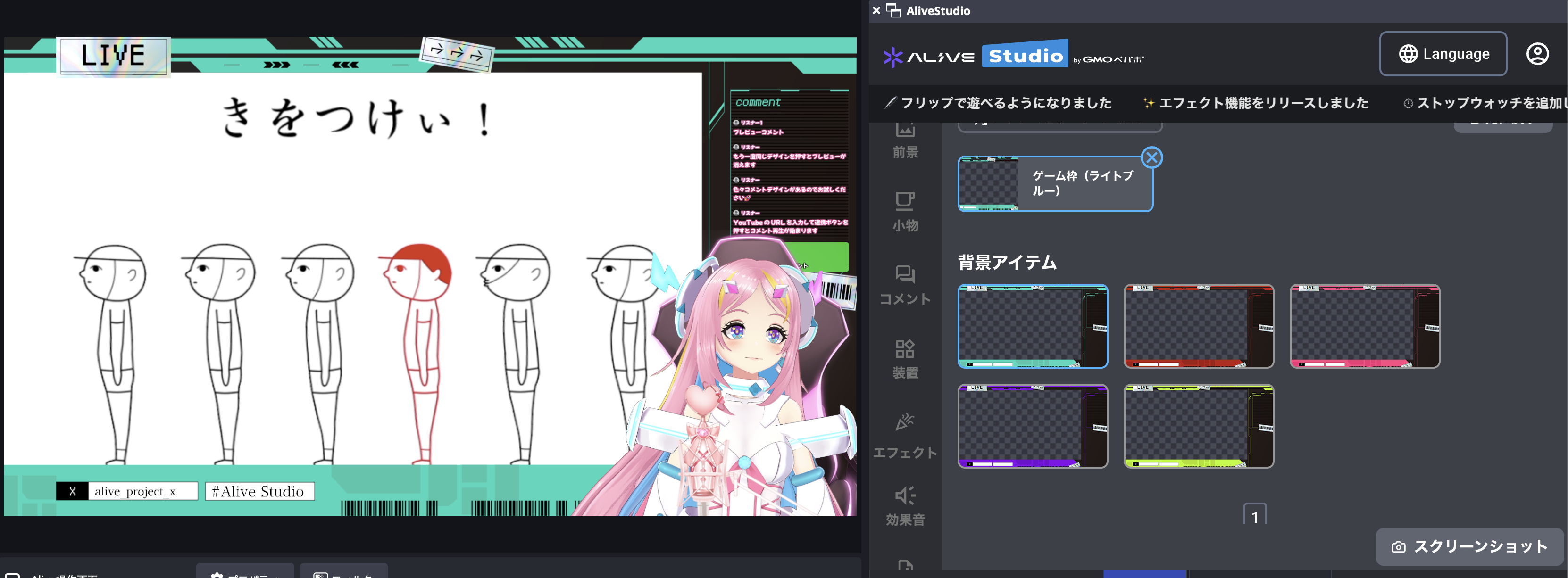Viewport: 1568px width, 578px height.
Task: Click the alive_project_x label in the preview
Action: click(x=135, y=491)
